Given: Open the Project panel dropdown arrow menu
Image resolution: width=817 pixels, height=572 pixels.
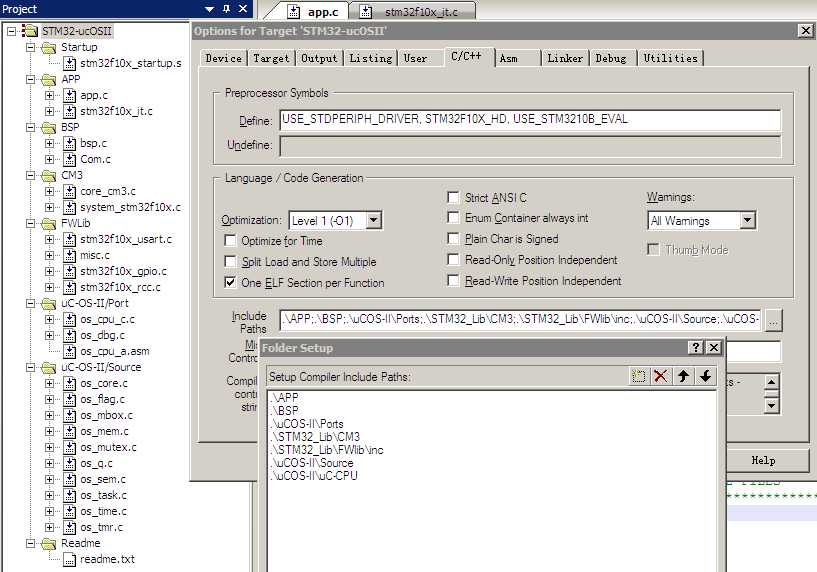Looking at the screenshot, I should tap(209, 9).
